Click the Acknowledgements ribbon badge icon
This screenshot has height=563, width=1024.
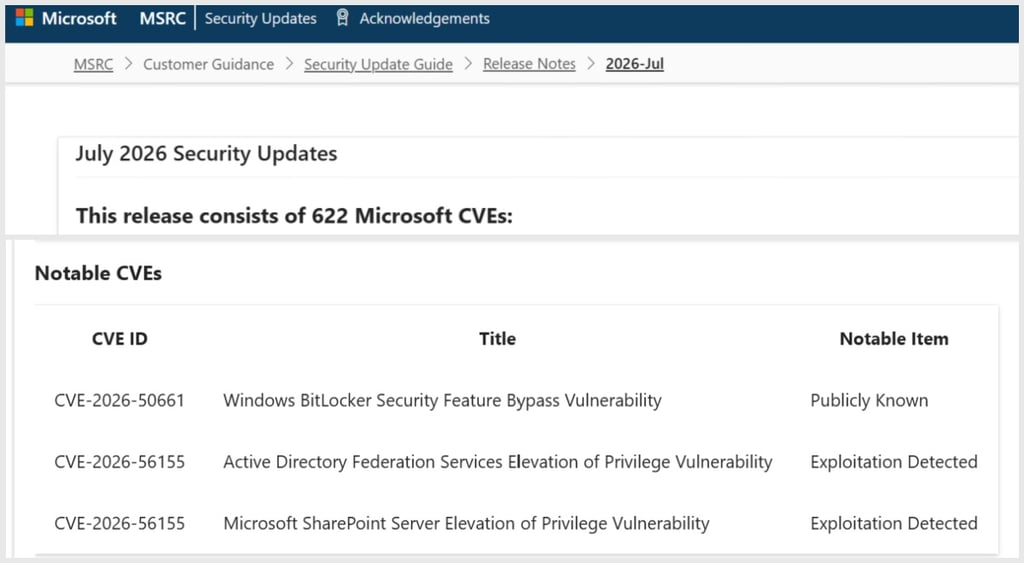click(342, 18)
